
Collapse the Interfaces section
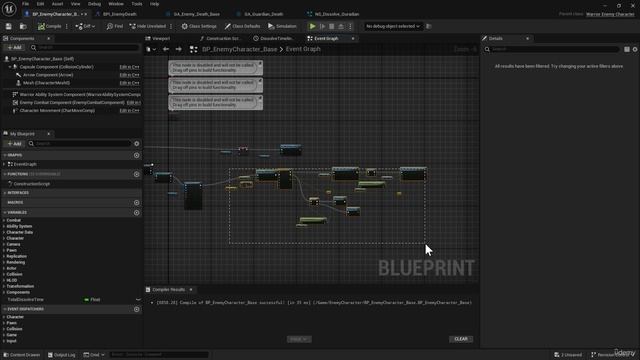pyautogui.click(x=4, y=193)
